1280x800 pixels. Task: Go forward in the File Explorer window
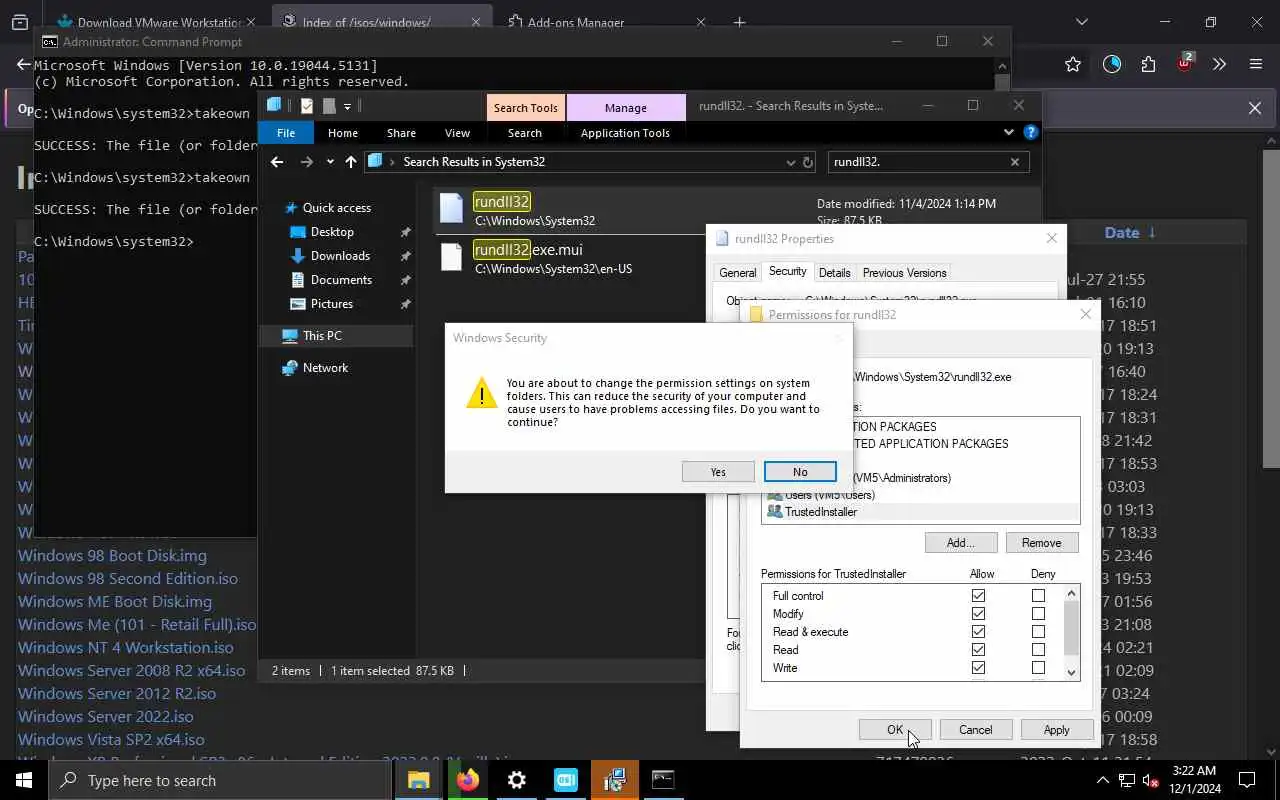click(307, 162)
